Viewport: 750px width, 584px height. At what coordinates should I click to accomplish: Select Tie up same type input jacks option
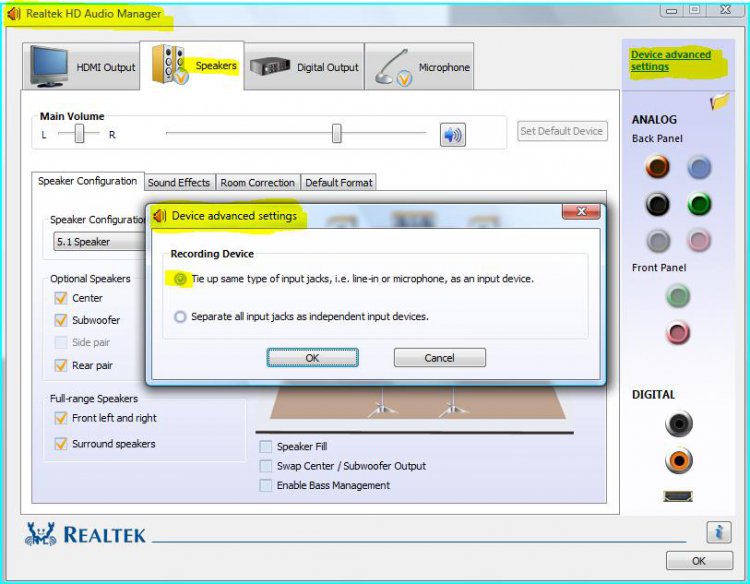coord(180,278)
